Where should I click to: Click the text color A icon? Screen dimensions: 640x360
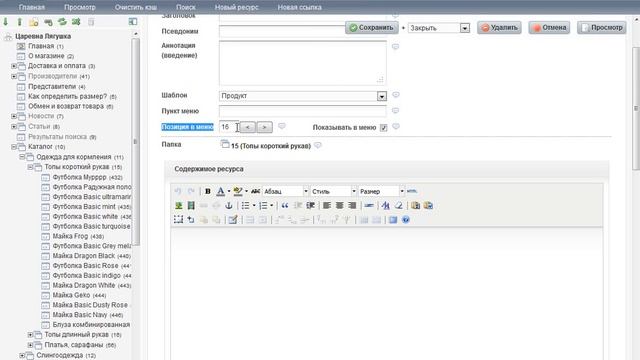(x=220, y=191)
